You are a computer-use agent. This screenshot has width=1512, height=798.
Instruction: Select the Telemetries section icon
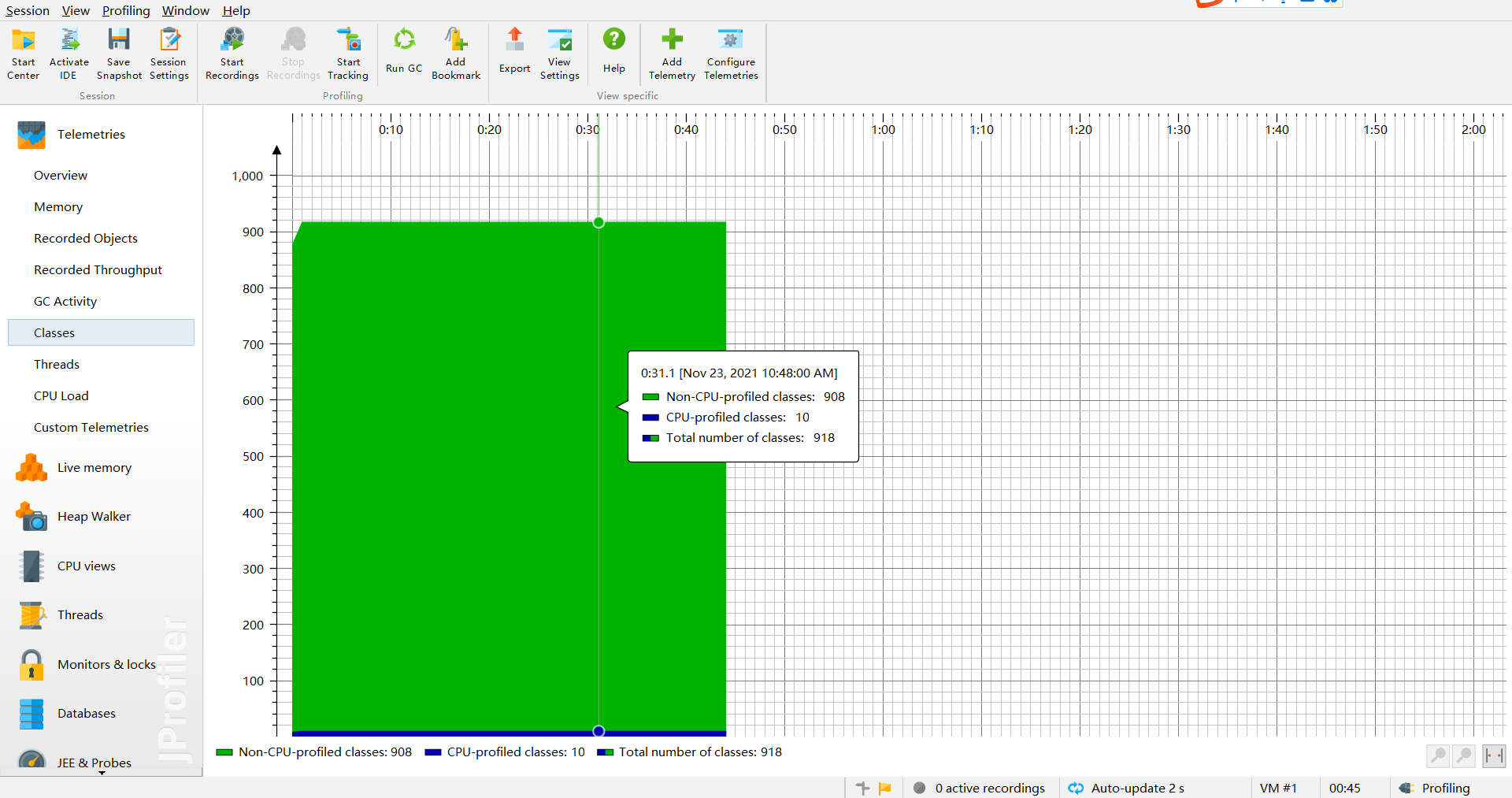coord(31,135)
